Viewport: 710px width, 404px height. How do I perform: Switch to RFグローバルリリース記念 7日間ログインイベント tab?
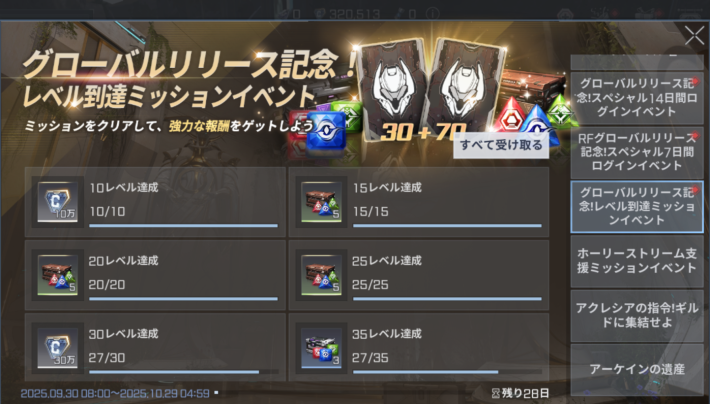tap(637, 152)
